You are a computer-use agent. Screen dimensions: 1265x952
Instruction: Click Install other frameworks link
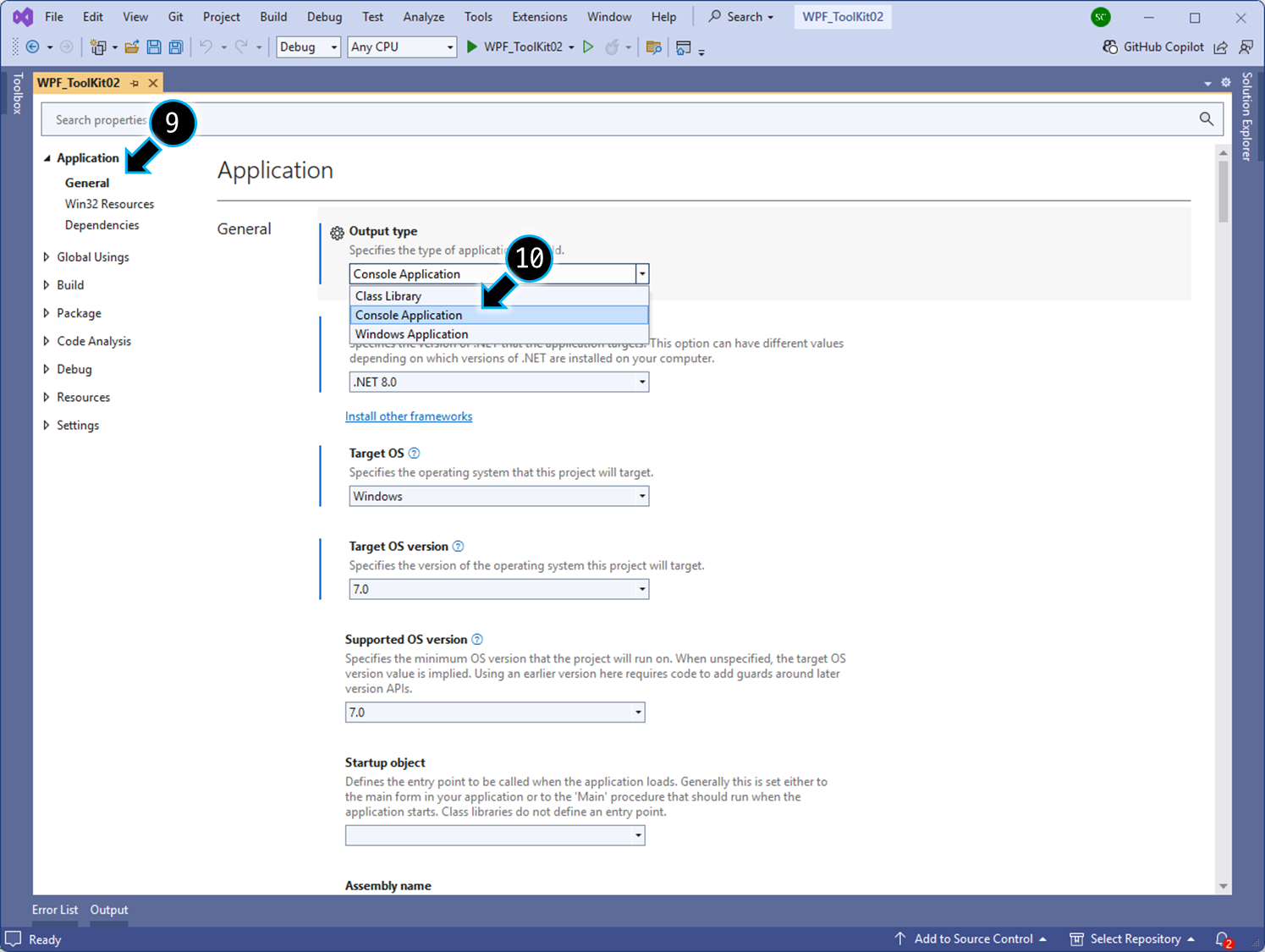coord(409,416)
